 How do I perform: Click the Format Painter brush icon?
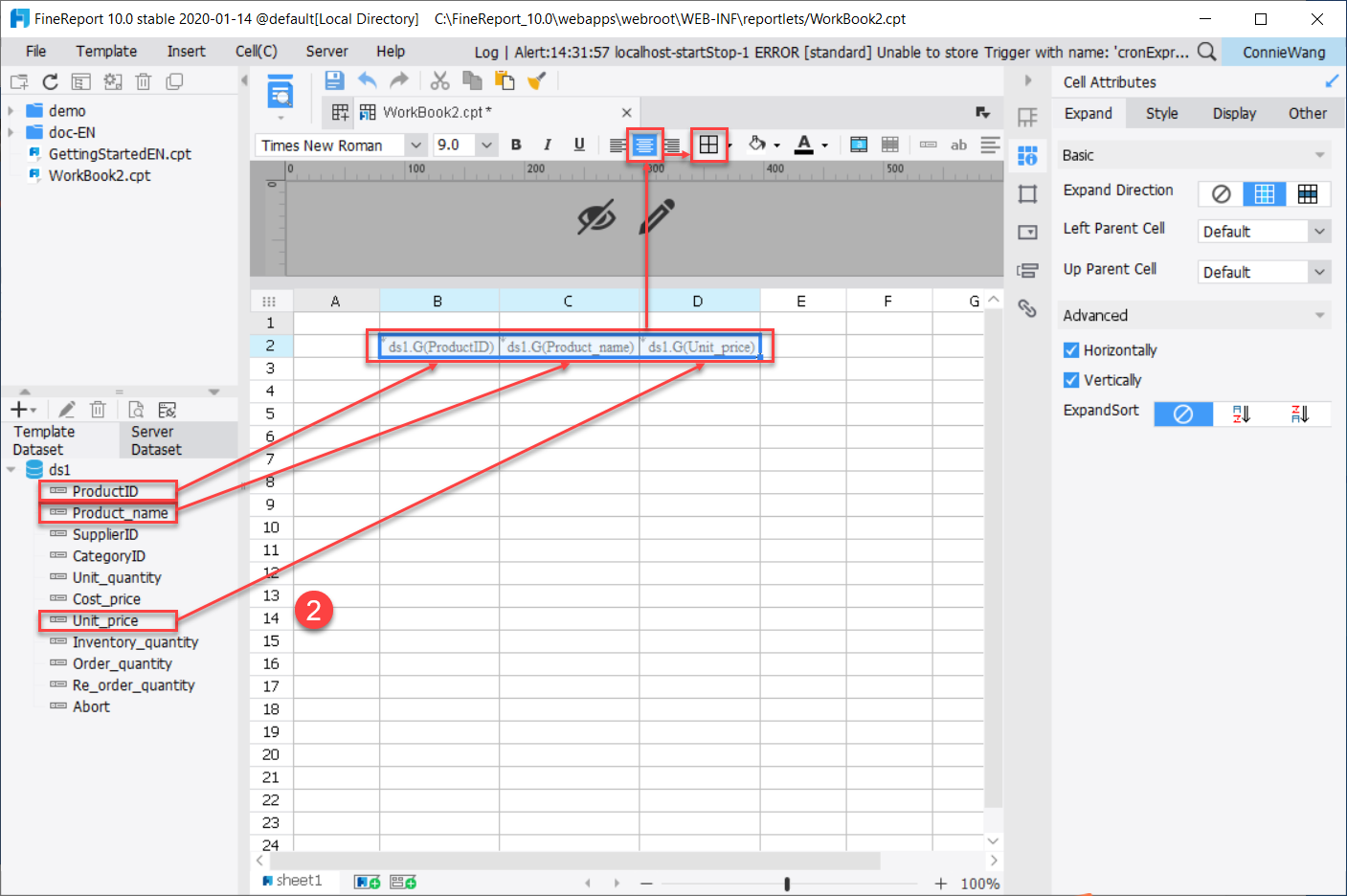tap(537, 80)
